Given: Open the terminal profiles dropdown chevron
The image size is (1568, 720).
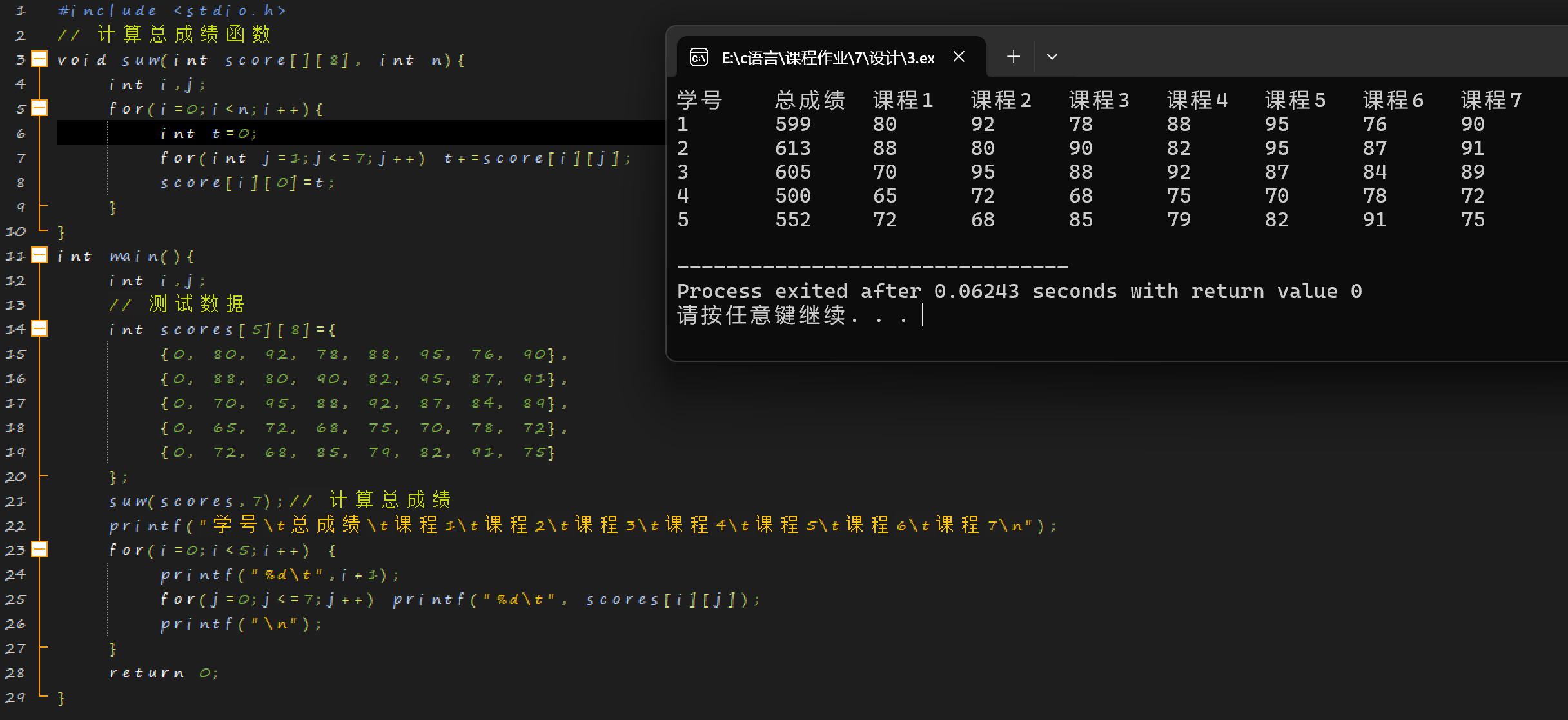Looking at the screenshot, I should click(x=1052, y=57).
